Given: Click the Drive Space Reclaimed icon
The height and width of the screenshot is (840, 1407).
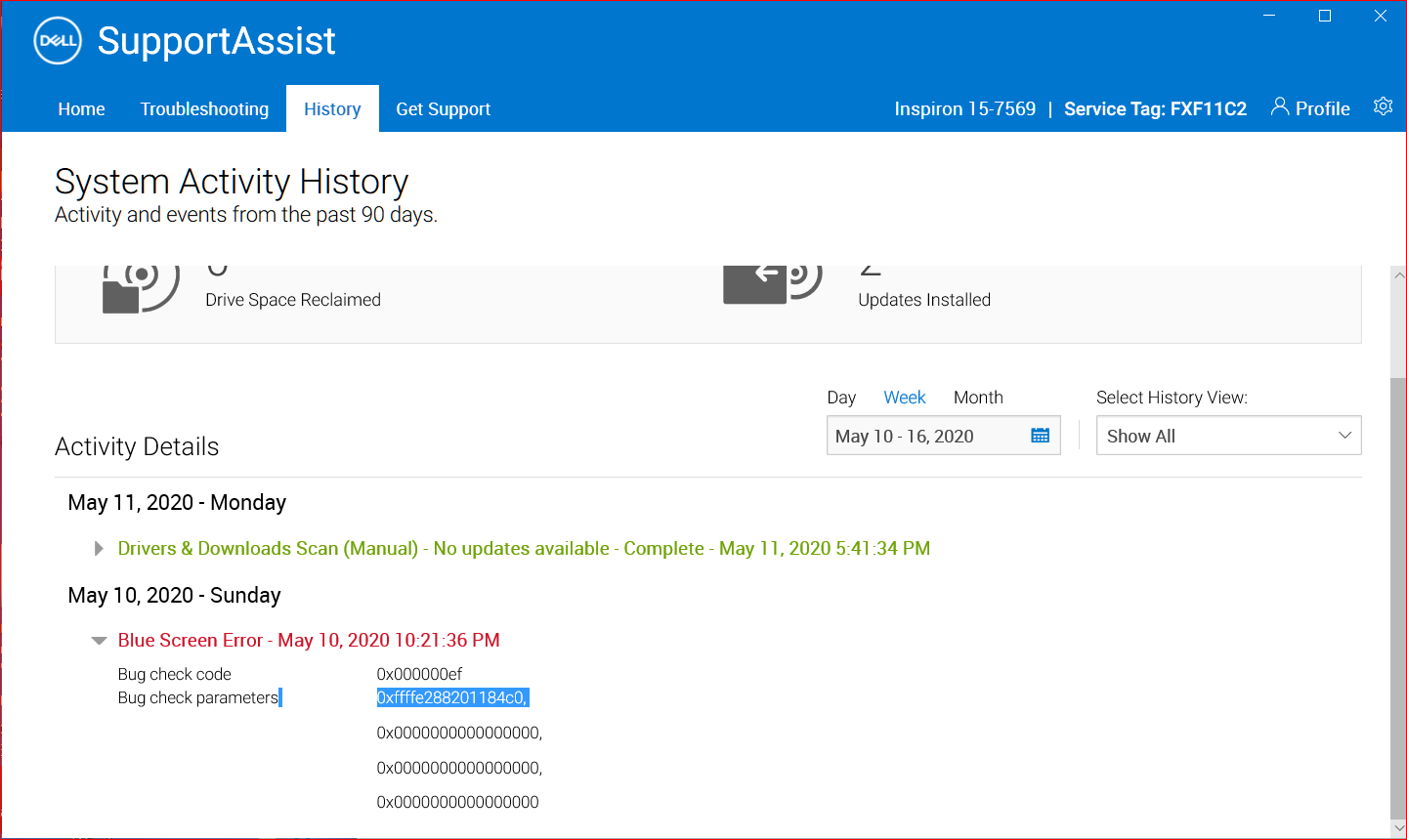Looking at the screenshot, I should coord(141,286).
